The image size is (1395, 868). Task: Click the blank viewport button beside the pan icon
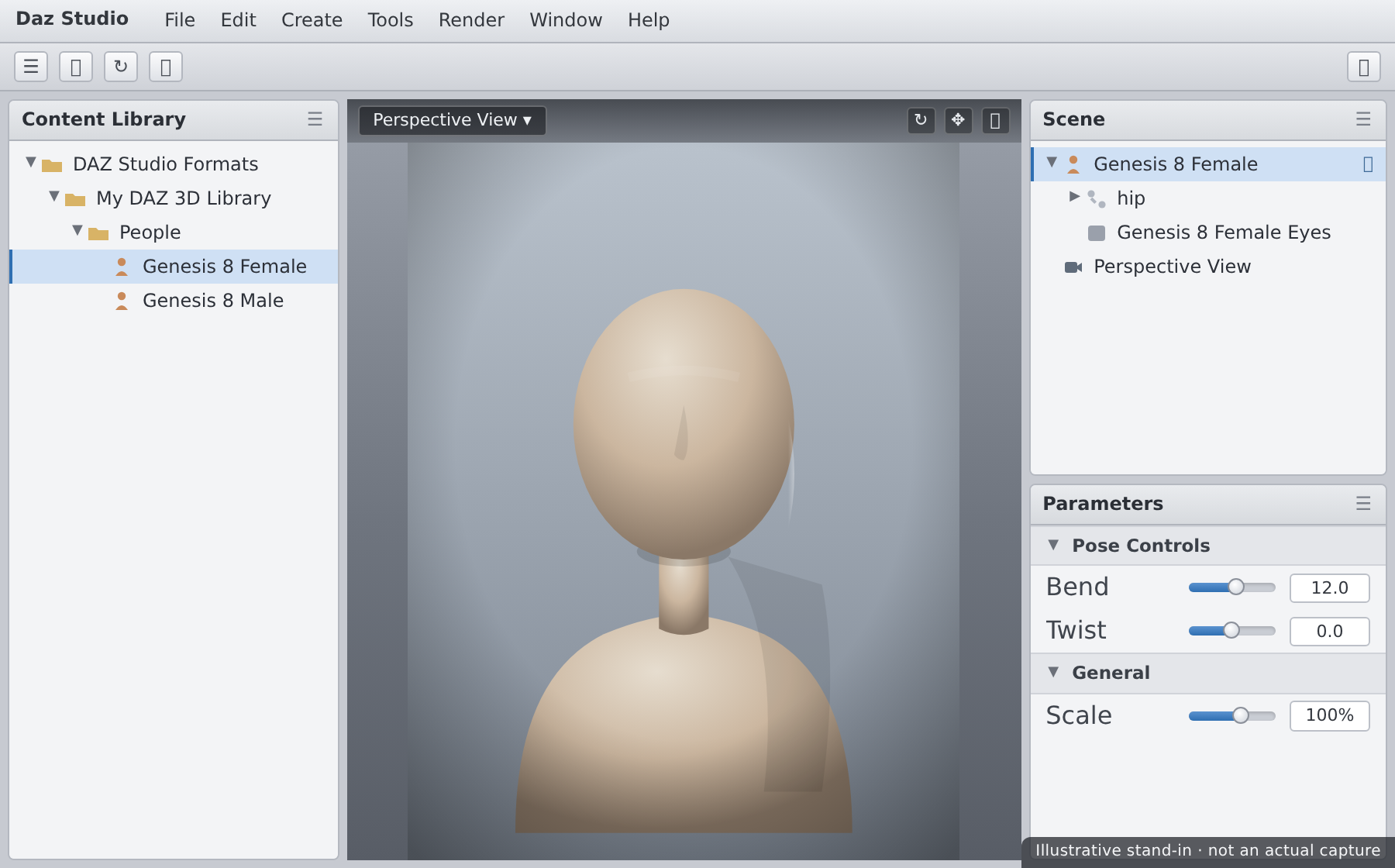coord(995,120)
